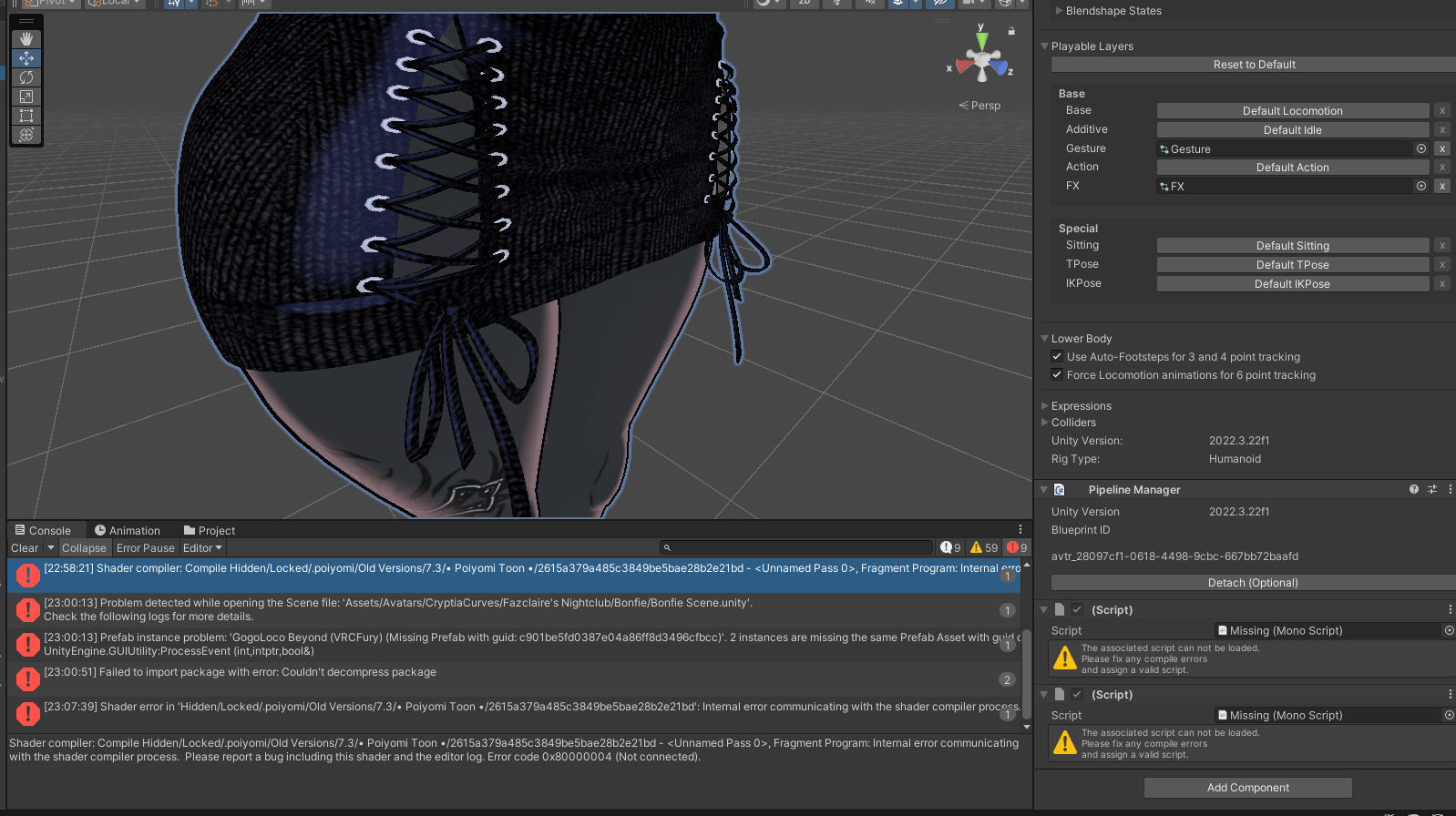This screenshot has width=1456, height=816.
Task: Toggle info message filter showing 9
Action: 951,547
